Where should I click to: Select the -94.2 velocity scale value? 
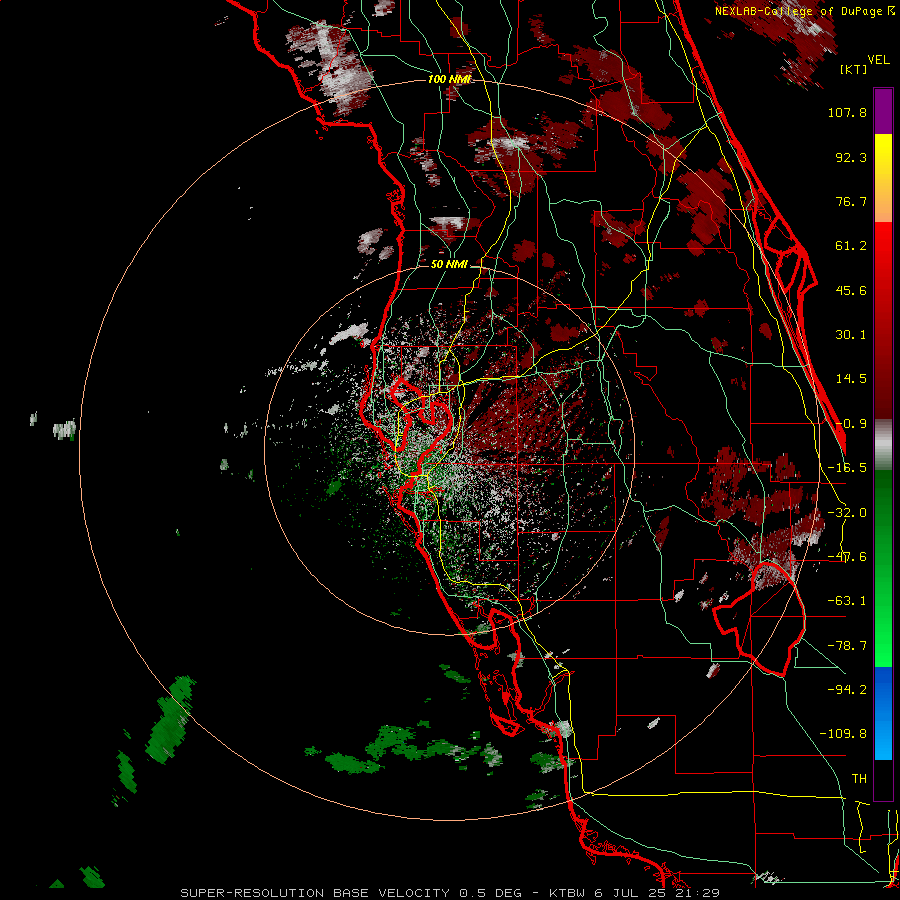pyautogui.click(x=847, y=689)
